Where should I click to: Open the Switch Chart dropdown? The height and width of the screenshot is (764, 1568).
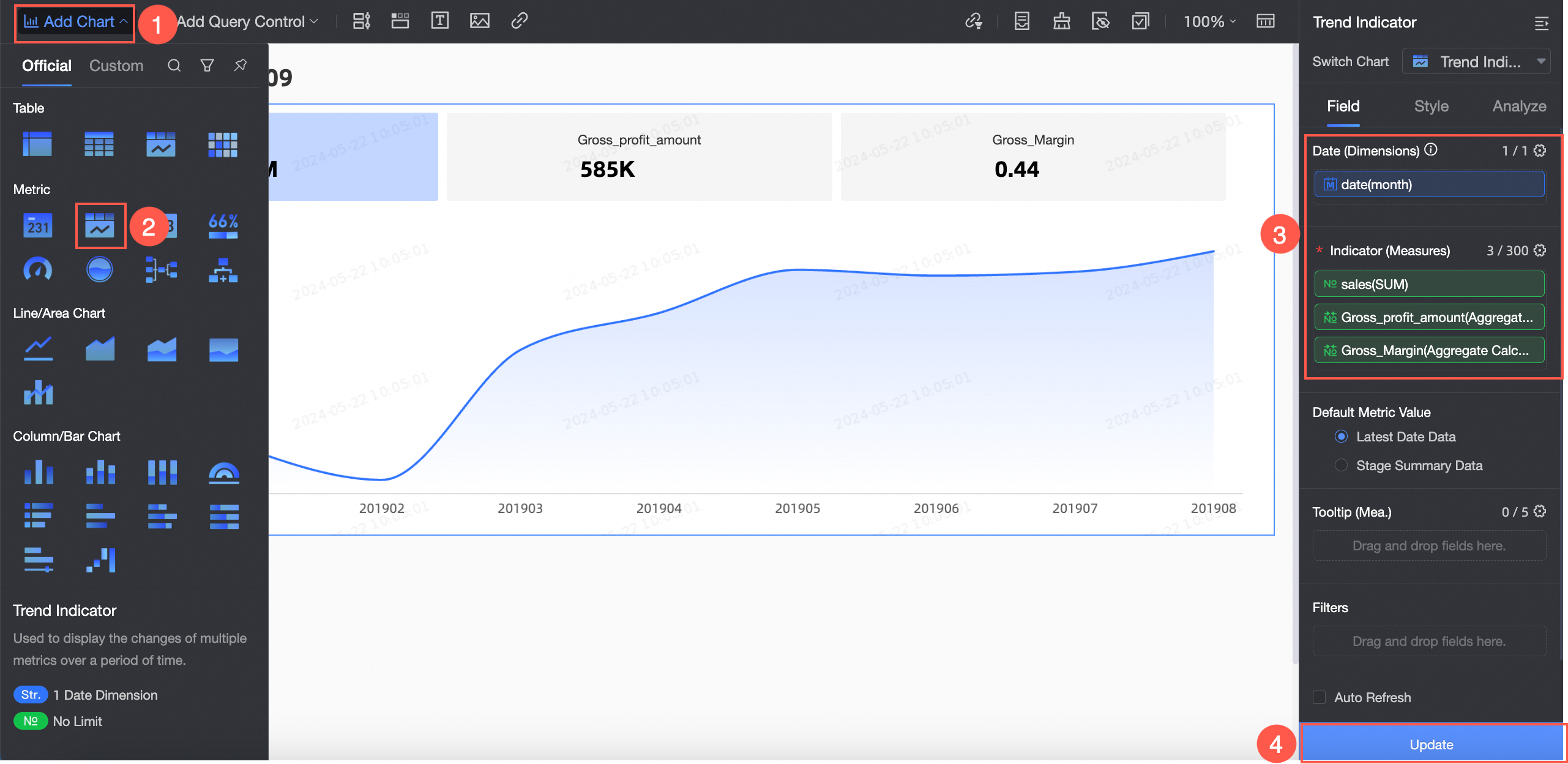point(1476,62)
